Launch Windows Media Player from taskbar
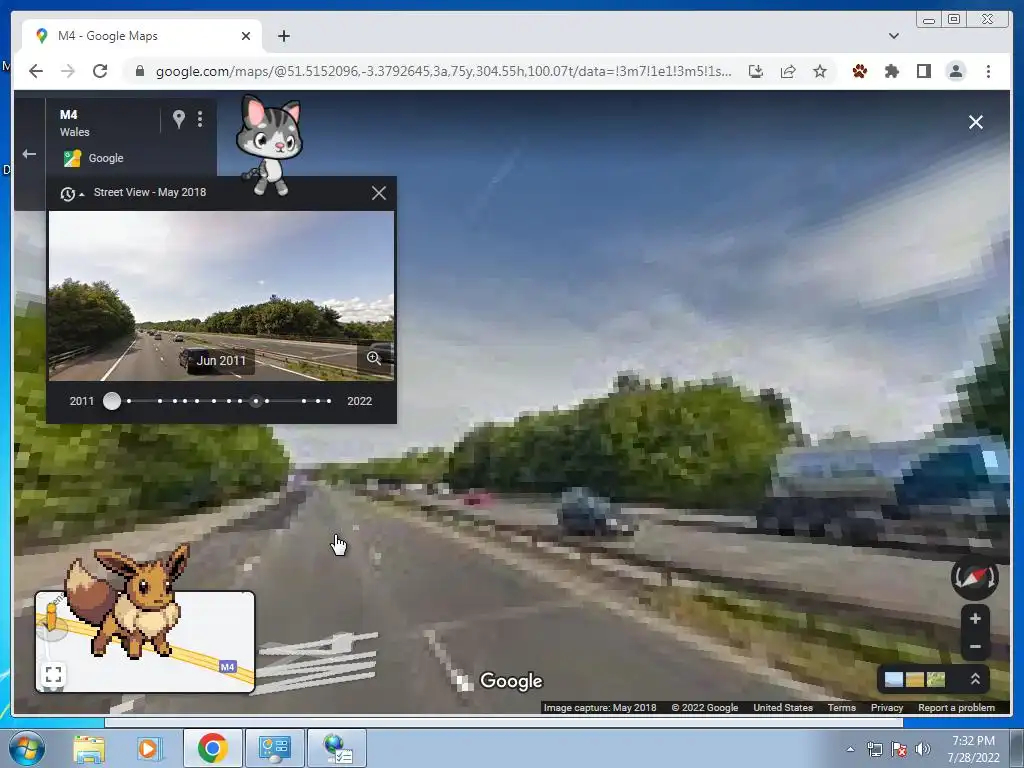1024x768 pixels. (x=149, y=748)
